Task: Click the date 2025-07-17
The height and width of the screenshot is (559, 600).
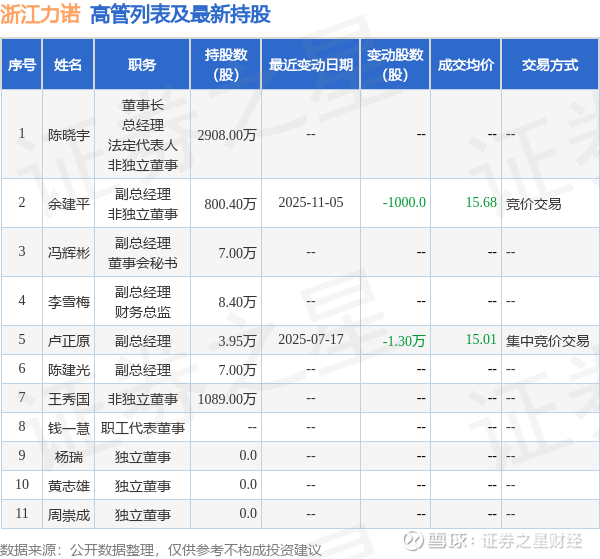Action: [311, 339]
